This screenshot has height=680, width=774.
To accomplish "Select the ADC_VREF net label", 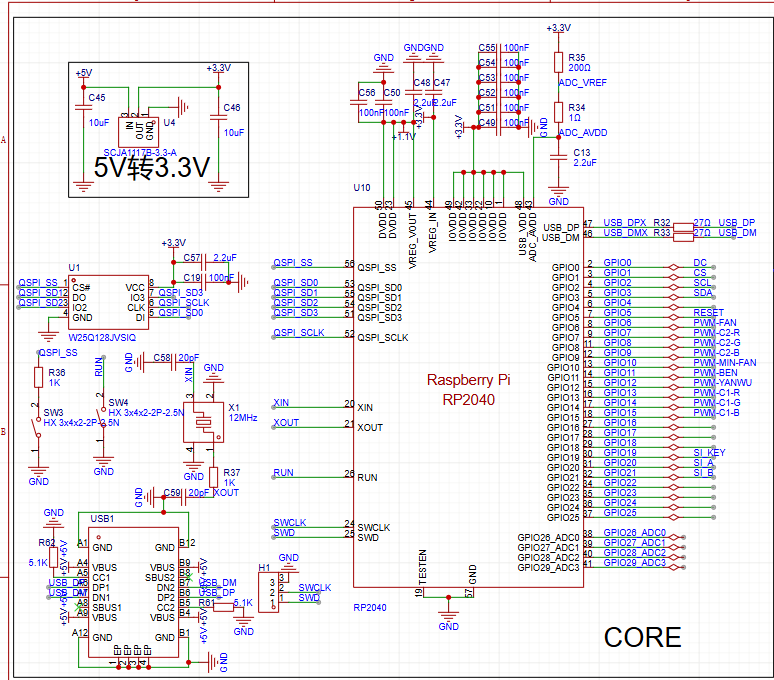I will click(x=583, y=82).
